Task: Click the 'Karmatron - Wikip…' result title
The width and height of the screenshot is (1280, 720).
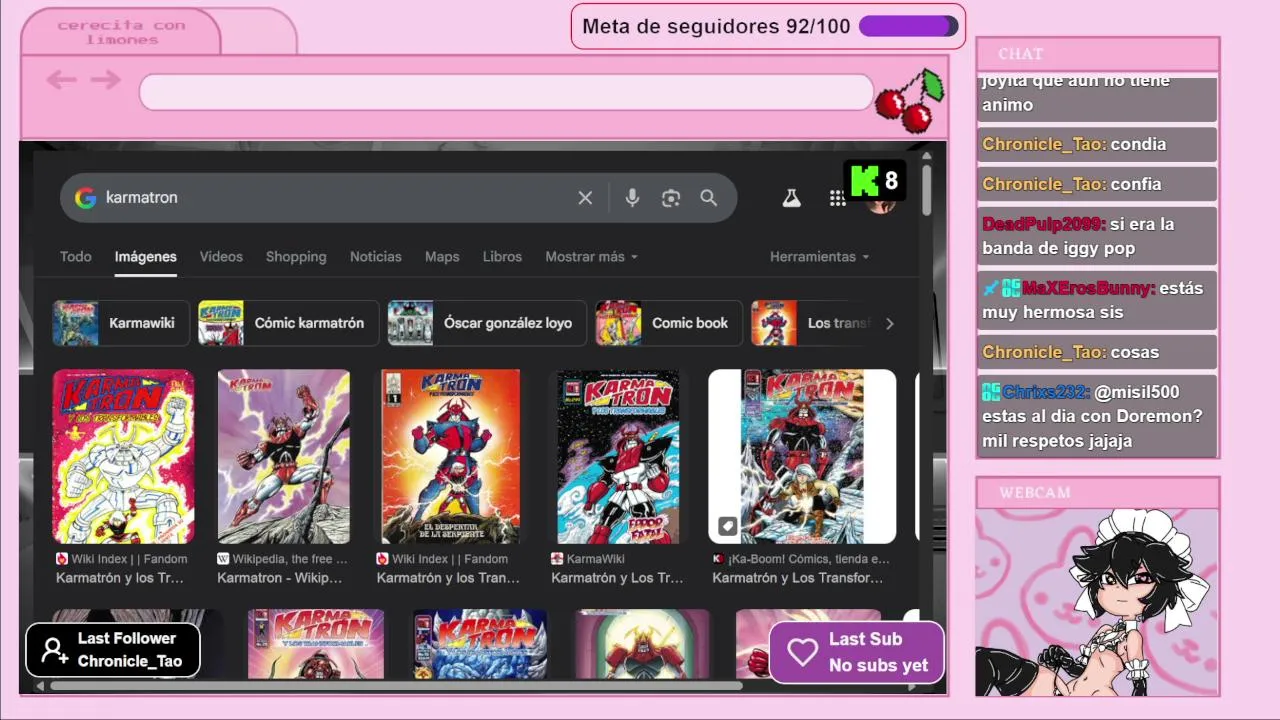Action: (x=280, y=578)
